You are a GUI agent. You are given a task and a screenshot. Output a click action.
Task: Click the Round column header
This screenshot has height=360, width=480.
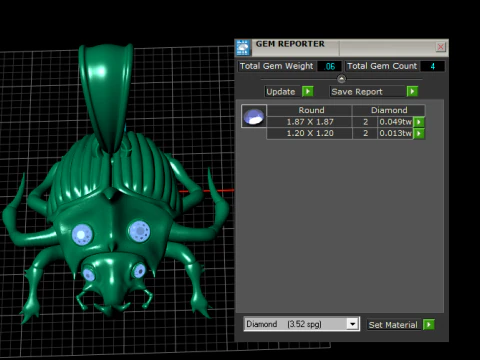click(x=311, y=110)
